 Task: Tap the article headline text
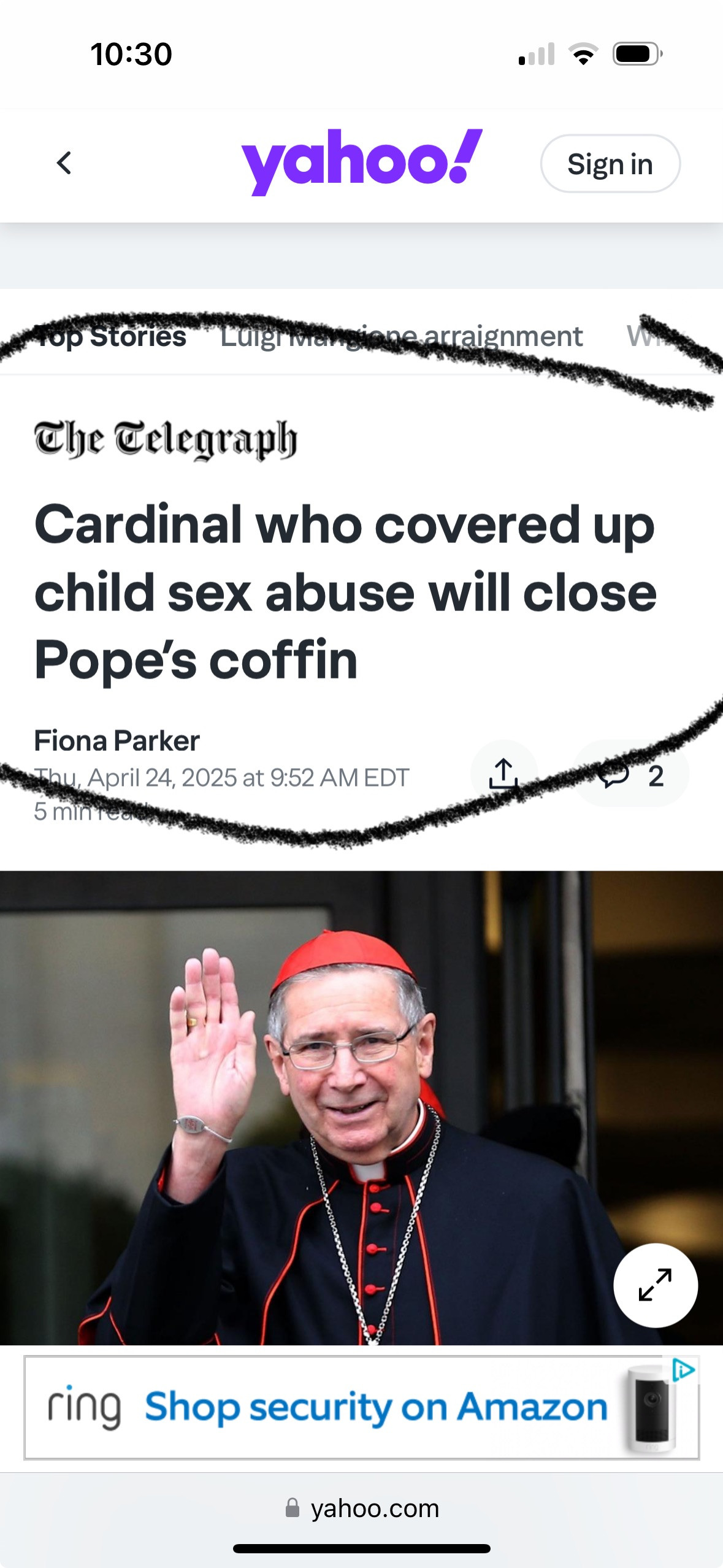tap(345, 592)
